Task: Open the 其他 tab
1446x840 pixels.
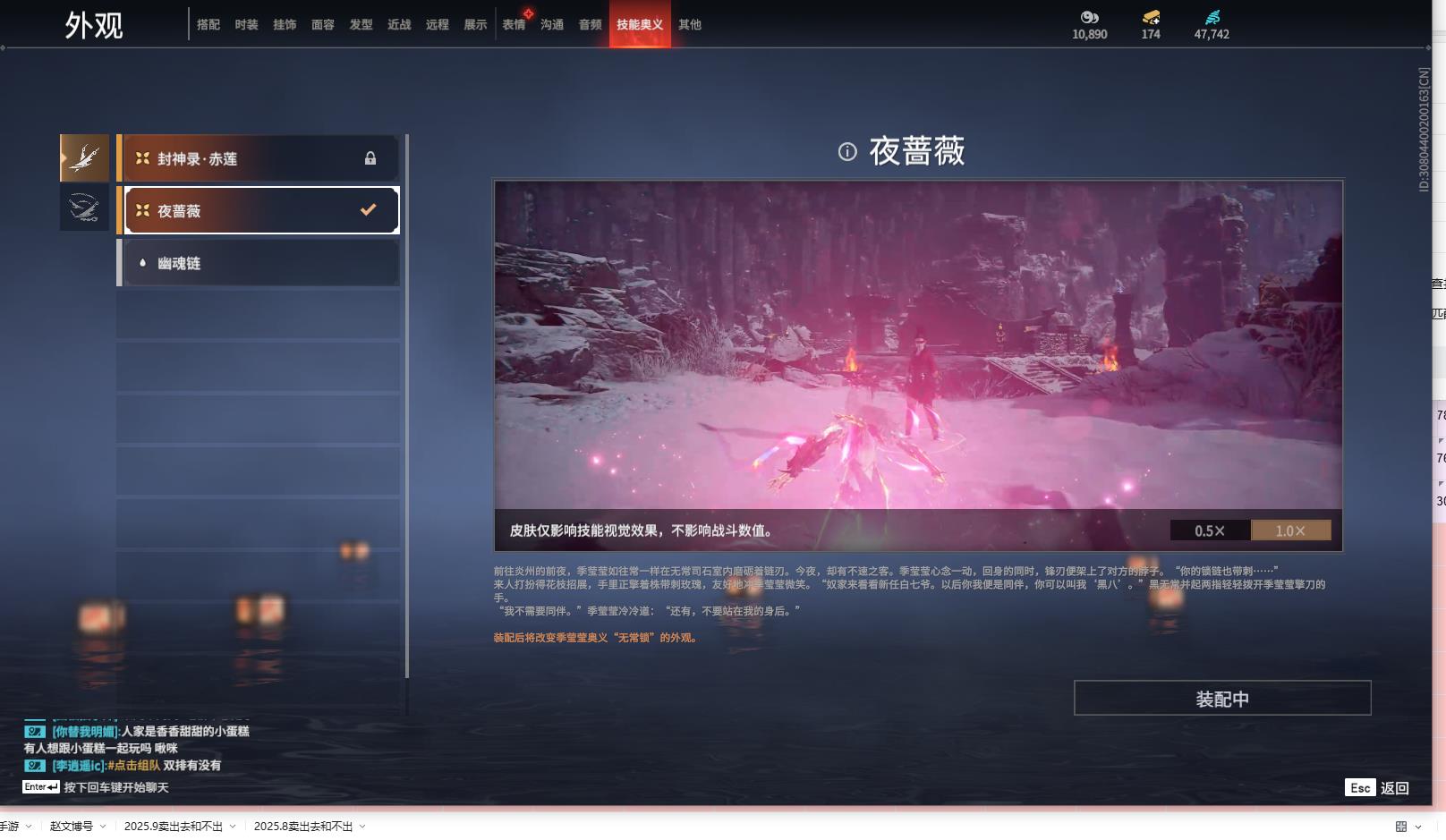Action: (690, 25)
